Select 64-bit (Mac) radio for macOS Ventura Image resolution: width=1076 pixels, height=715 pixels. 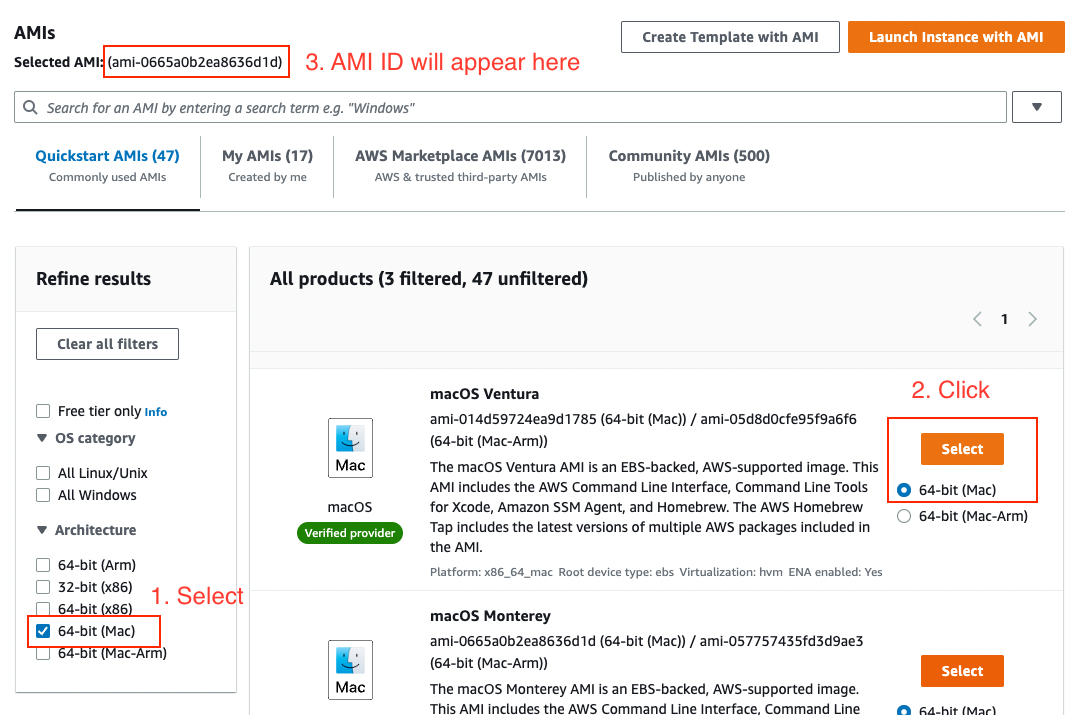click(904, 490)
